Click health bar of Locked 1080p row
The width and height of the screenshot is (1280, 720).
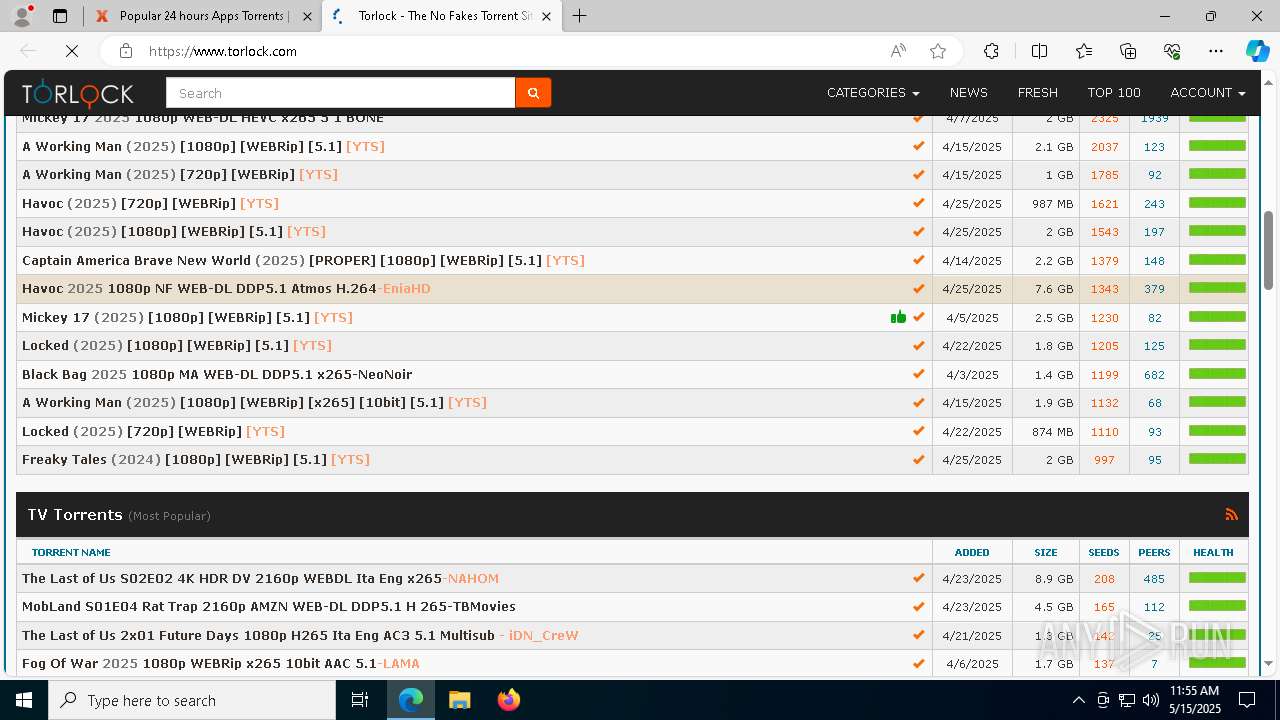1217,345
